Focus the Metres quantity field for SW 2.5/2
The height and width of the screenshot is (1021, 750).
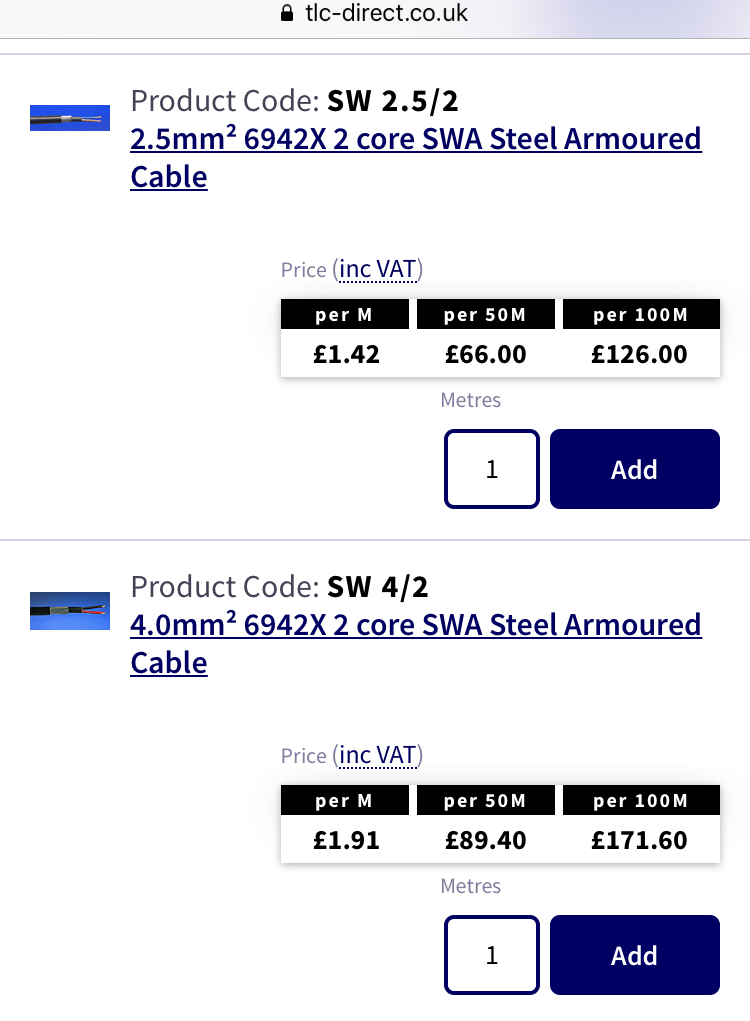pos(492,469)
